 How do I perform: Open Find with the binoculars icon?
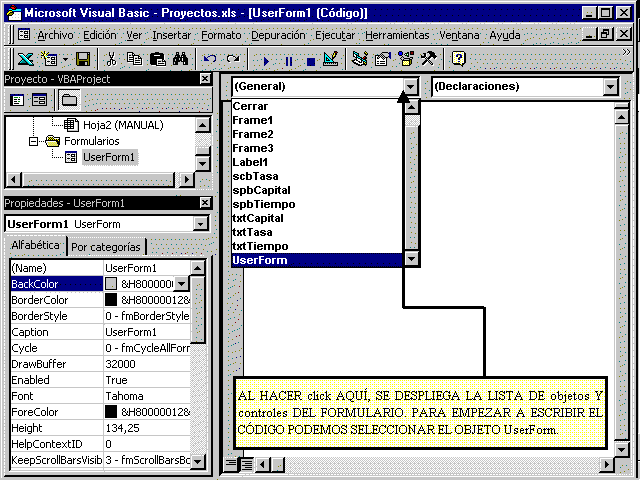click(x=180, y=60)
